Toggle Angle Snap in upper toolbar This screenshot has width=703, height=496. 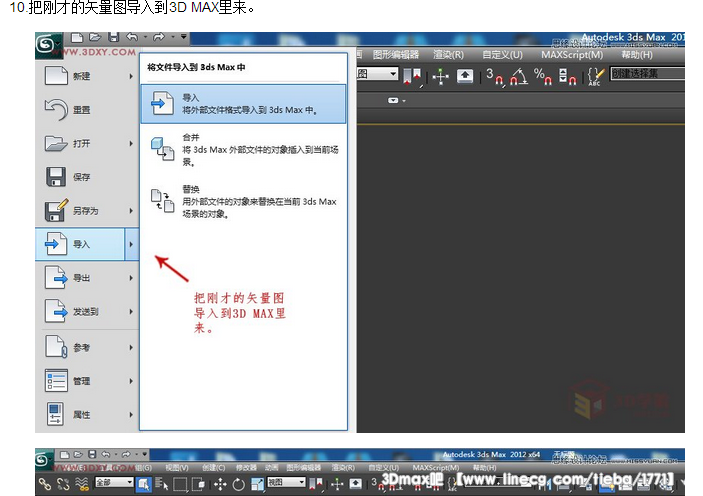click(519, 76)
